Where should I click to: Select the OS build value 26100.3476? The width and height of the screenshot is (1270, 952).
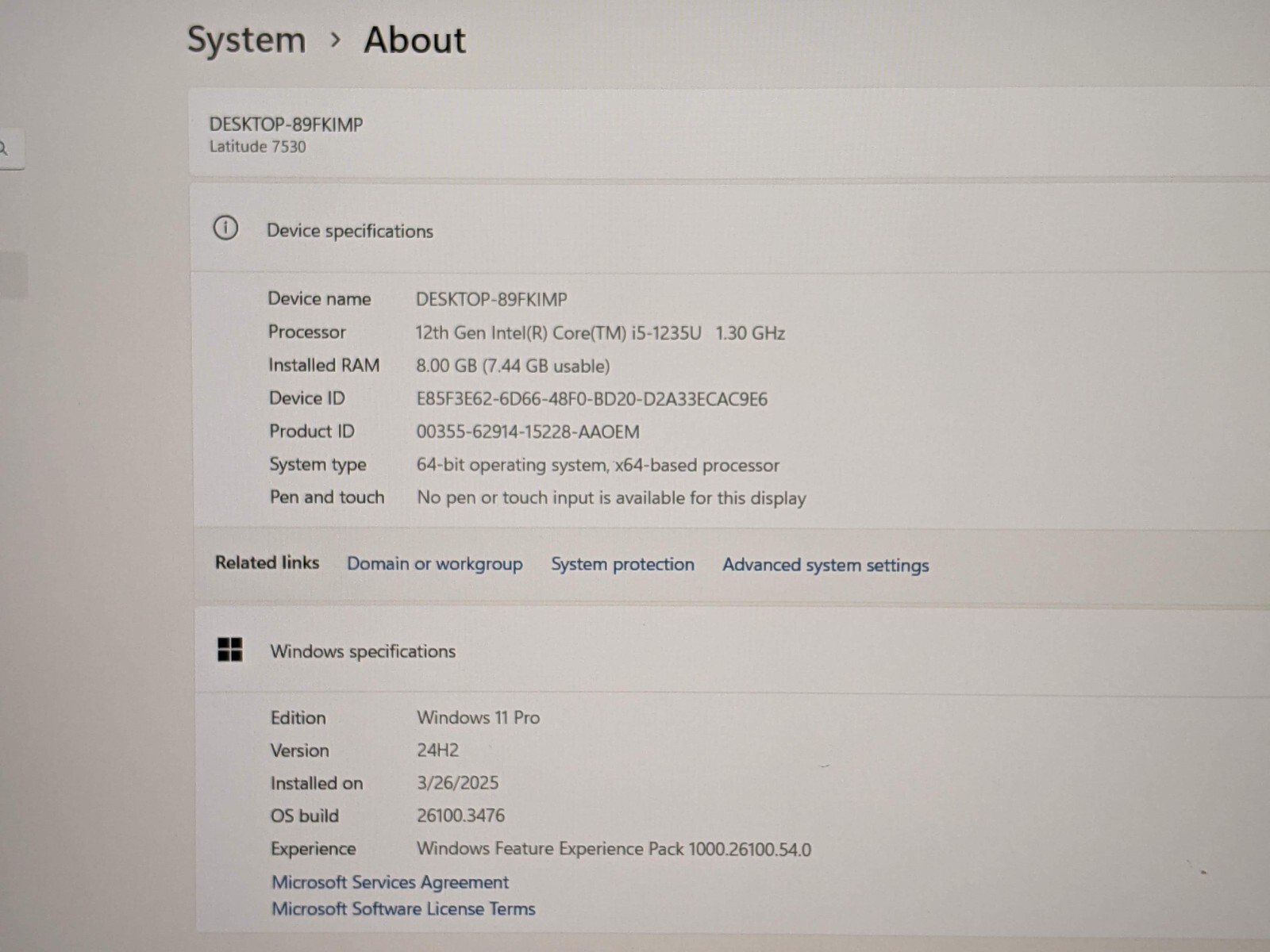coord(460,816)
